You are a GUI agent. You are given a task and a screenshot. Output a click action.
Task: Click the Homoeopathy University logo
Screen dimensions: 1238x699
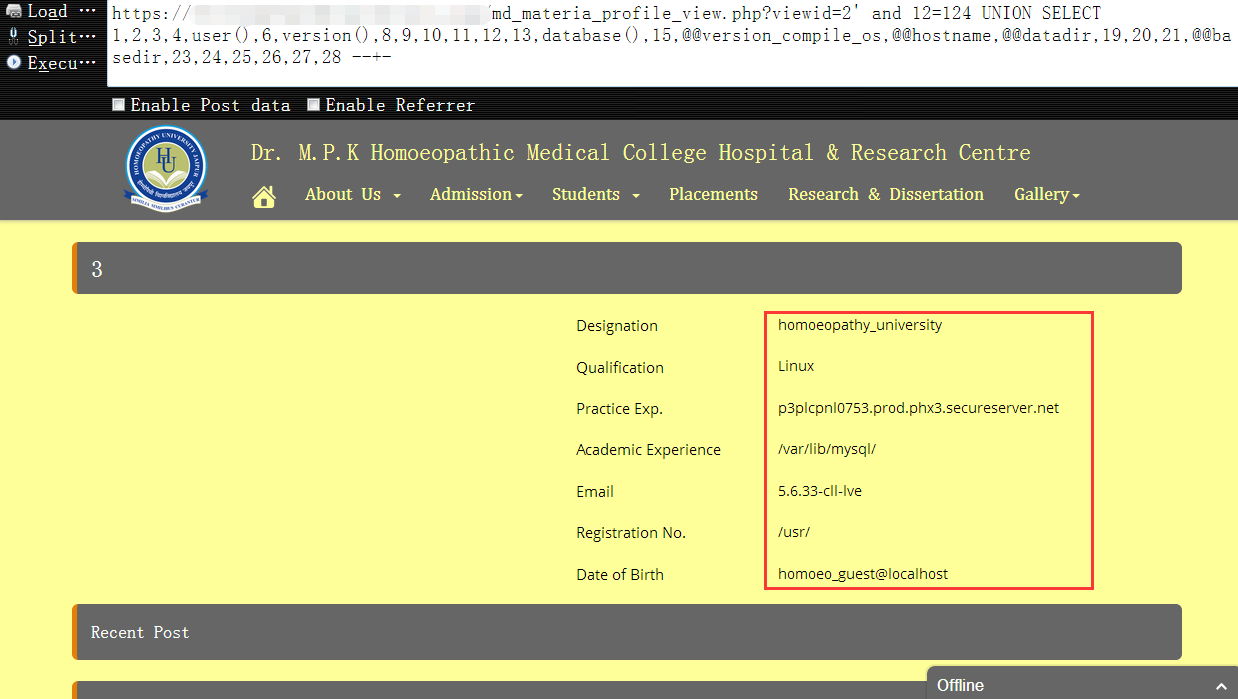pyautogui.click(x=167, y=168)
